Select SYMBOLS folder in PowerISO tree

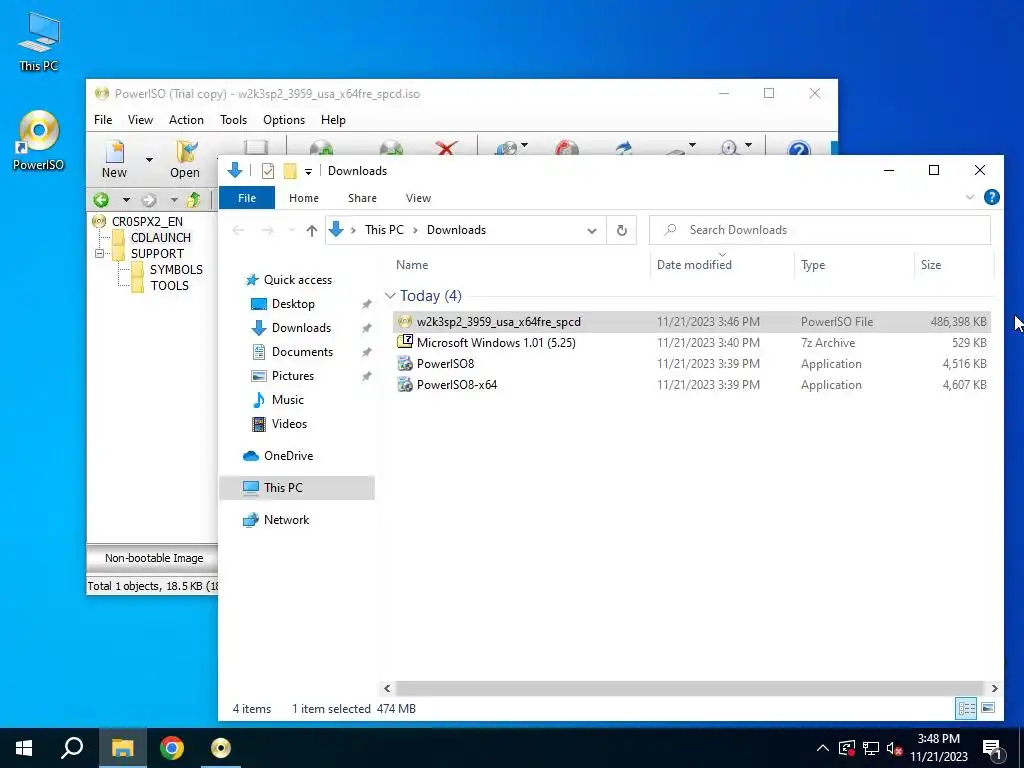tap(176, 269)
